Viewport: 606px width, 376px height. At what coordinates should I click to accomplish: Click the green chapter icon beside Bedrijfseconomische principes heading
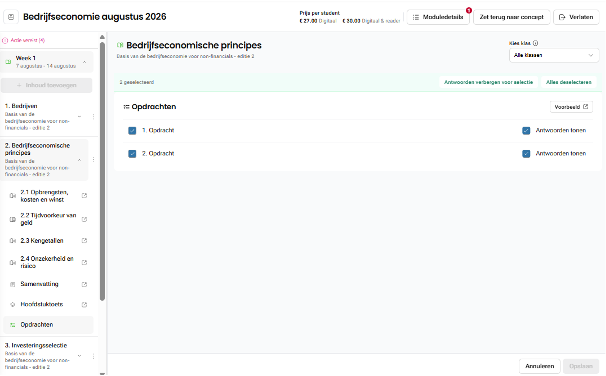tap(120, 45)
